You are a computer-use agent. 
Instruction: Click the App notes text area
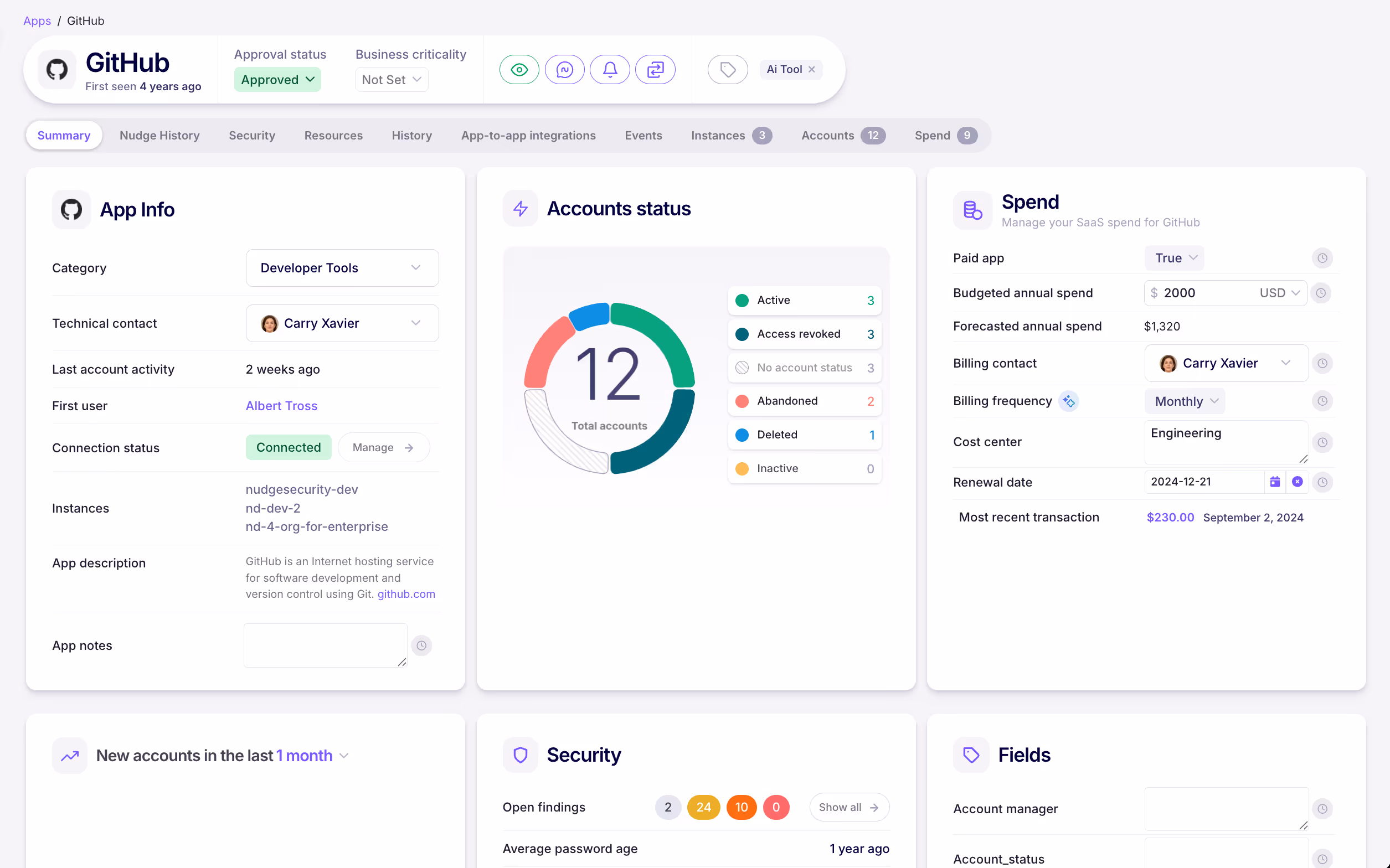[326, 645]
